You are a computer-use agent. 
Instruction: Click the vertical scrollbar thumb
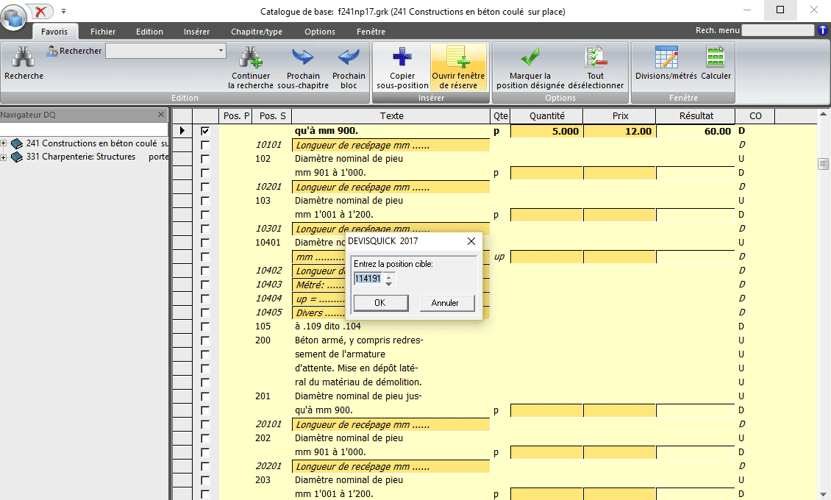pyautogui.click(x=823, y=164)
